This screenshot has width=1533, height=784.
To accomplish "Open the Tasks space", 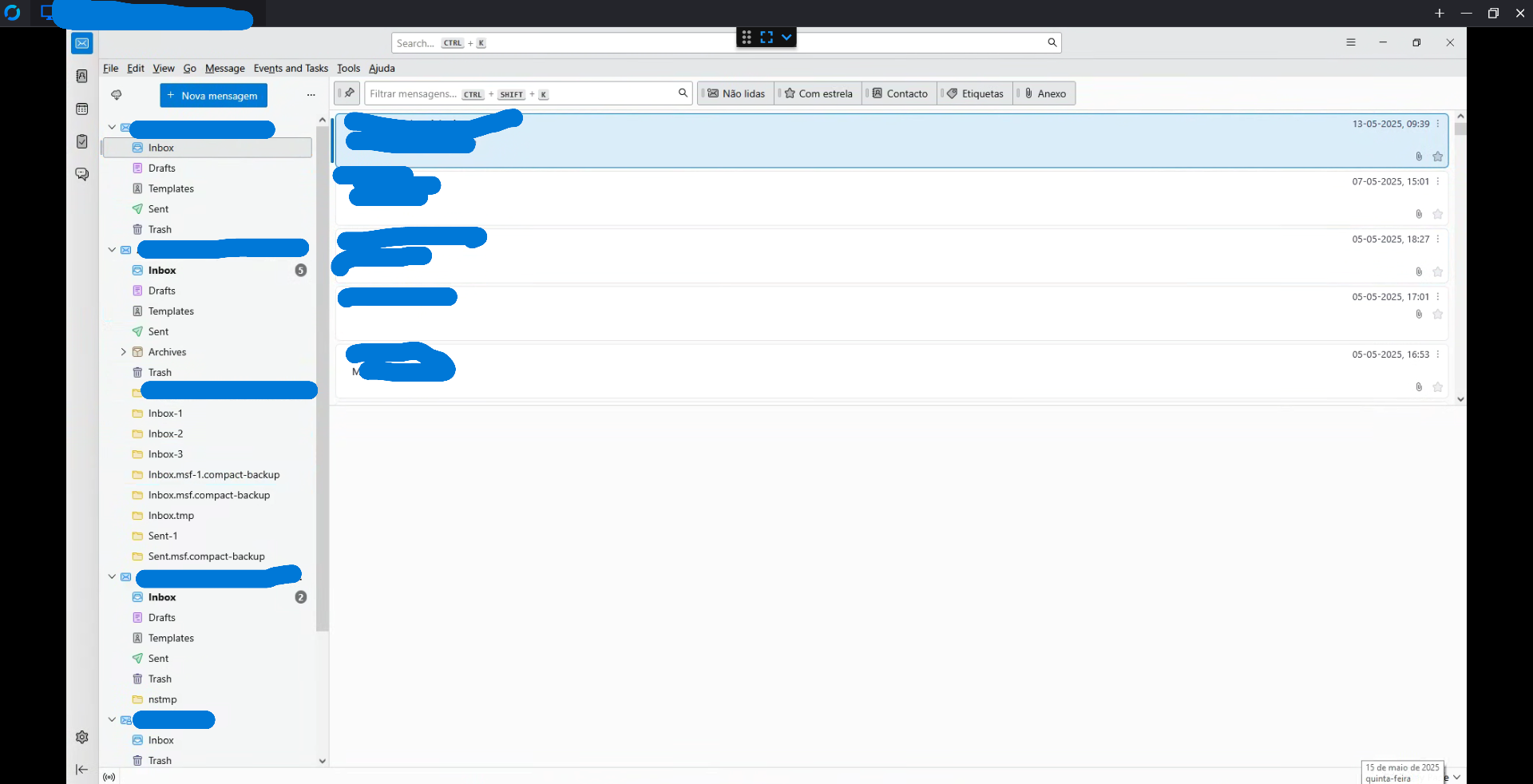I will [82, 141].
